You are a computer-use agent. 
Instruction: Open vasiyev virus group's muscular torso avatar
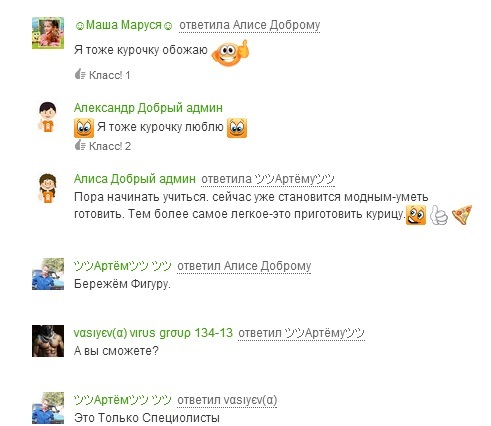[x=48, y=341]
